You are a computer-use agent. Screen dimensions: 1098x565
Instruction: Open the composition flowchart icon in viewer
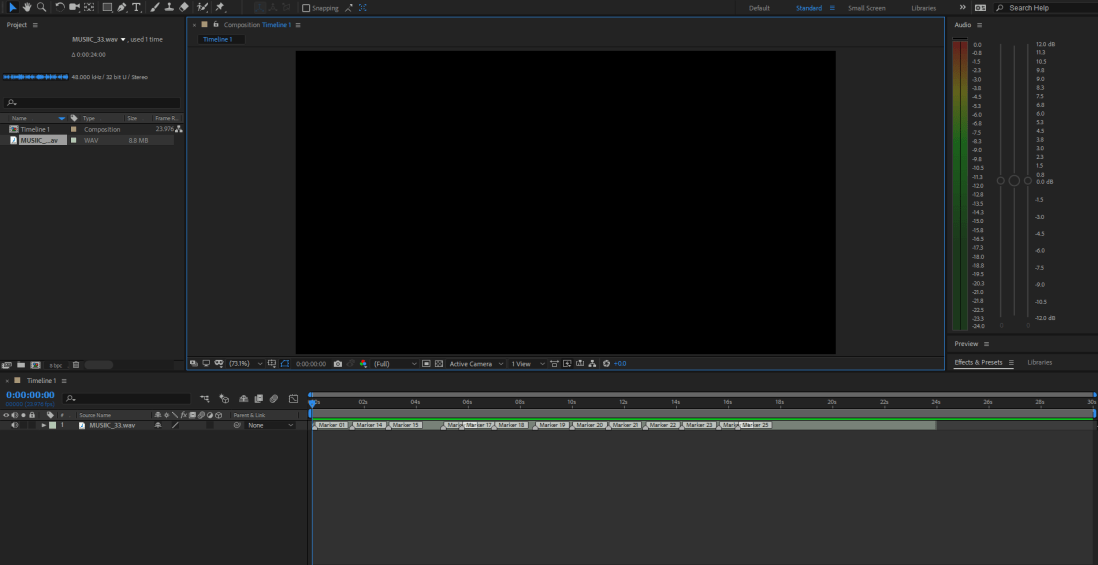tap(592, 364)
